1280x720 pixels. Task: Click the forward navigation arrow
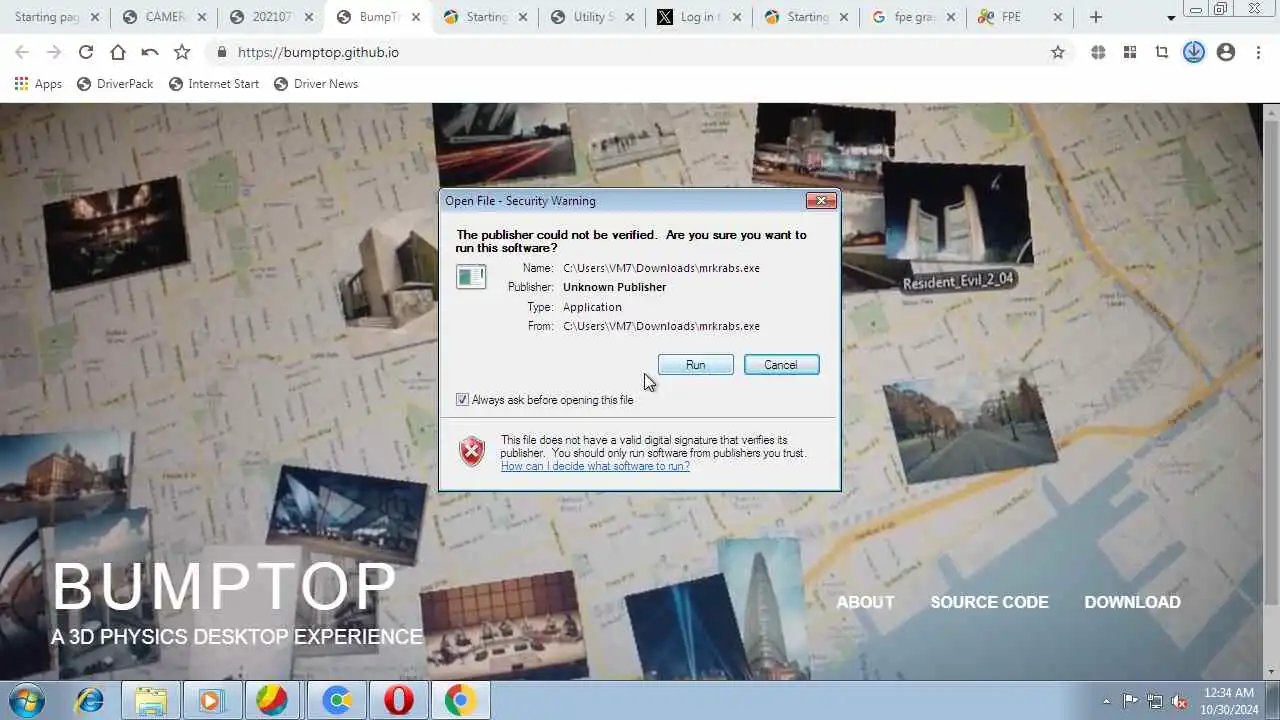tap(54, 52)
